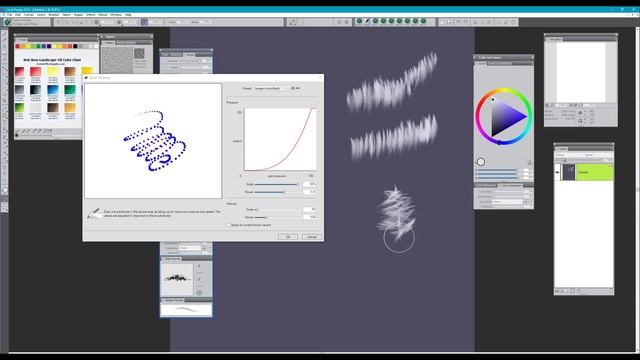This screenshot has height=360, width=640.
Task: Pick the blue gradient in oil color chart
Action: tap(53, 89)
